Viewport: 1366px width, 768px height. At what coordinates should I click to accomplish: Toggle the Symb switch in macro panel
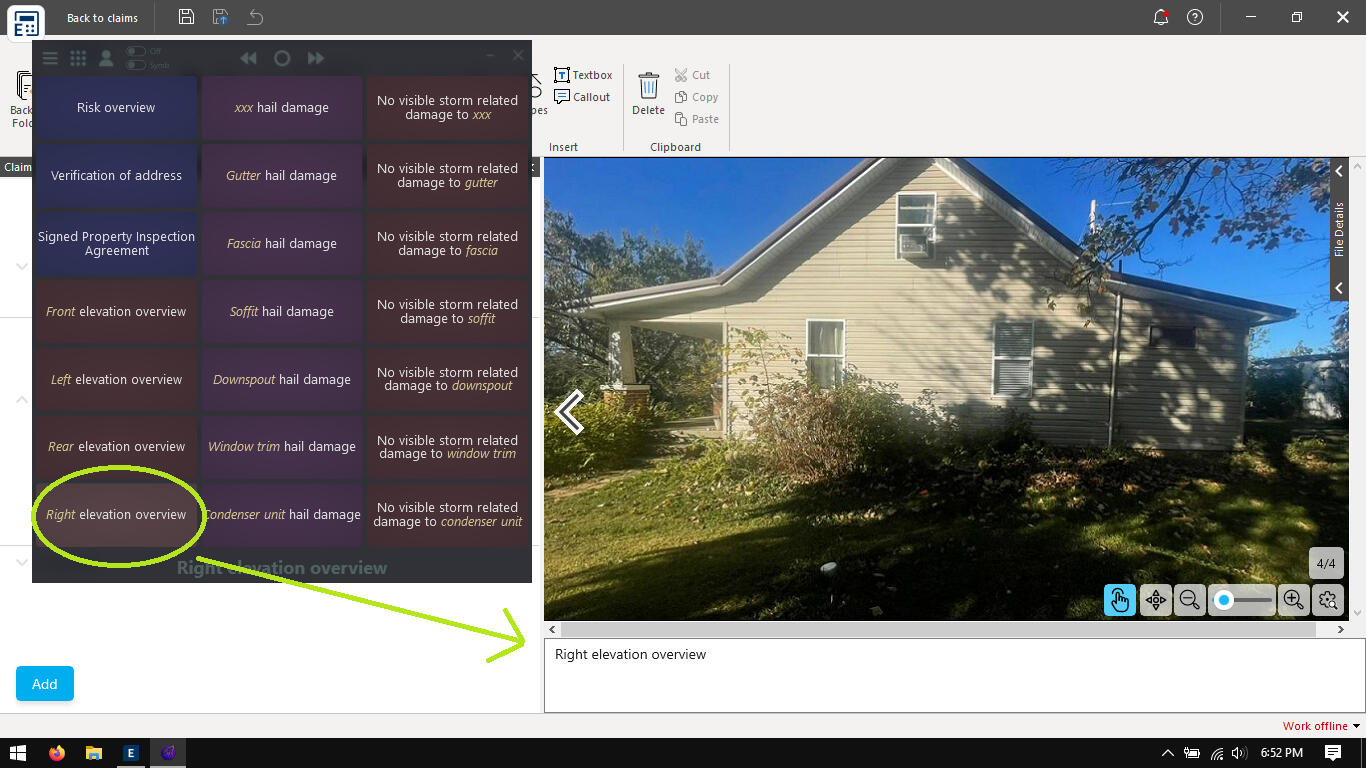(x=135, y=65)
